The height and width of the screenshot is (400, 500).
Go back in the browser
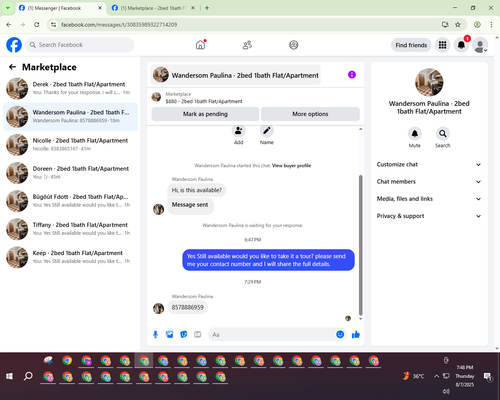tap(9, 25)
